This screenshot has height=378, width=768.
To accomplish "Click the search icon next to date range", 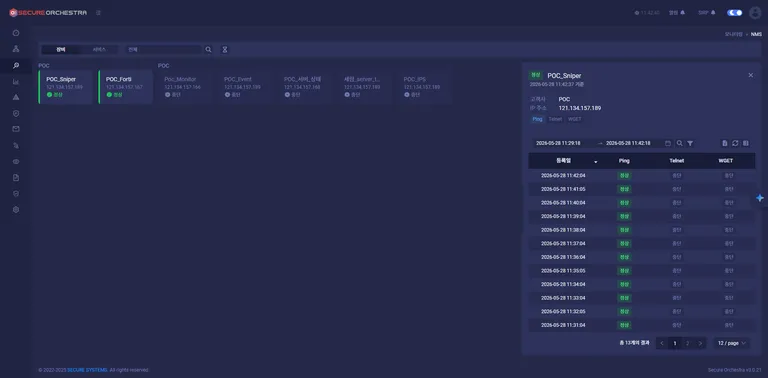I will pos(679,143).
